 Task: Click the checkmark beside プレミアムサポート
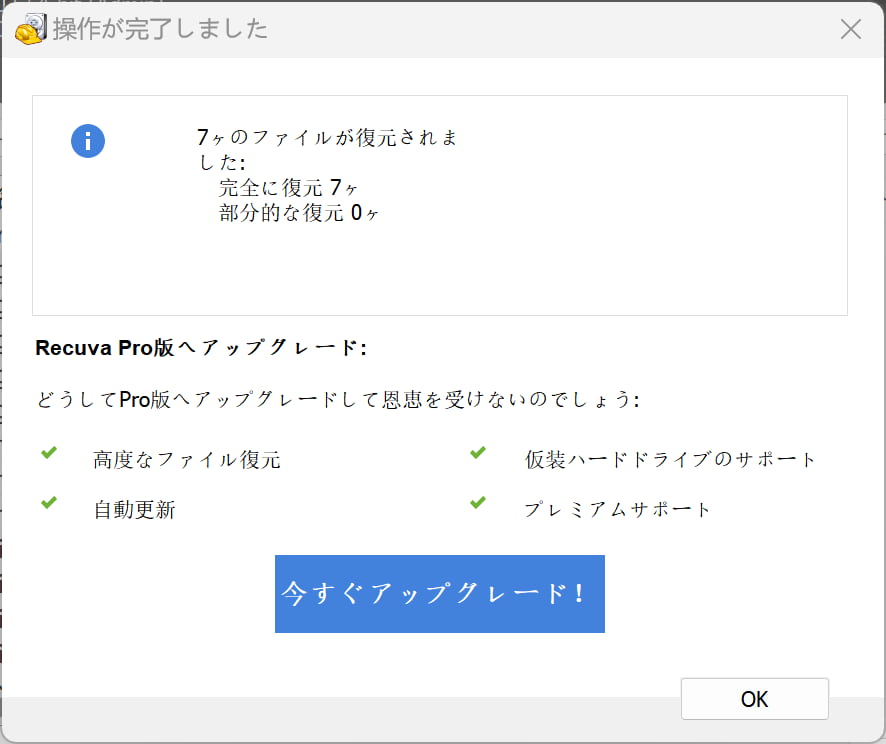click(478, 502)
